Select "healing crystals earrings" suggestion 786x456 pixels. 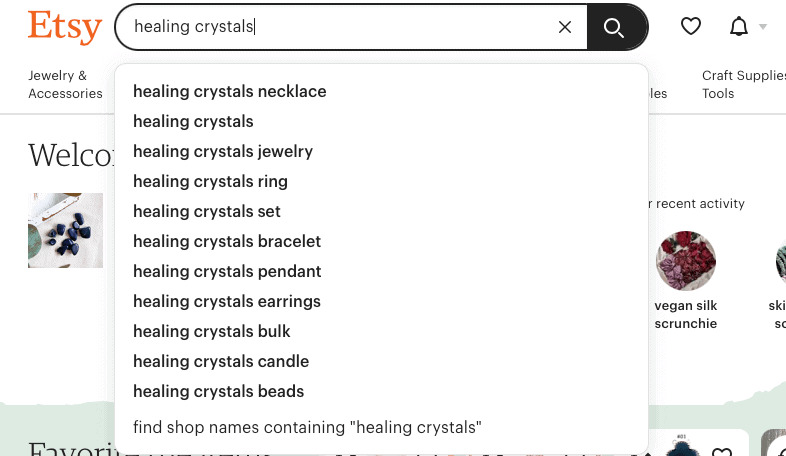(227, 301)
